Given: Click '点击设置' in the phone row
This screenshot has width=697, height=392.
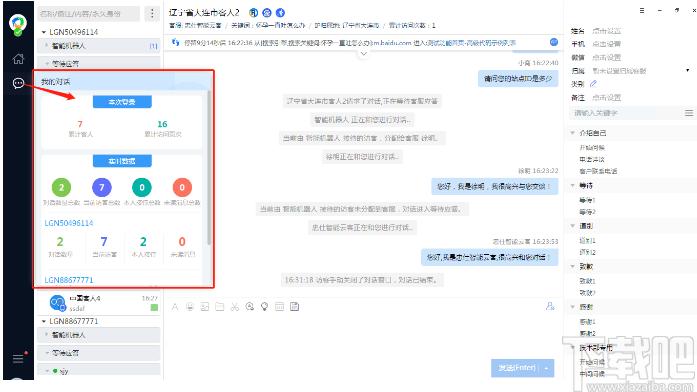Looking at the screenshot, I should pyautogui.click(x=606, y=44).
